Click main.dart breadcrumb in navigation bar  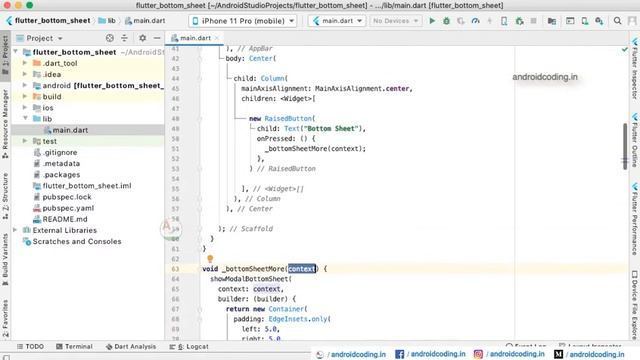pyautogui.click(x=145, y=21)
